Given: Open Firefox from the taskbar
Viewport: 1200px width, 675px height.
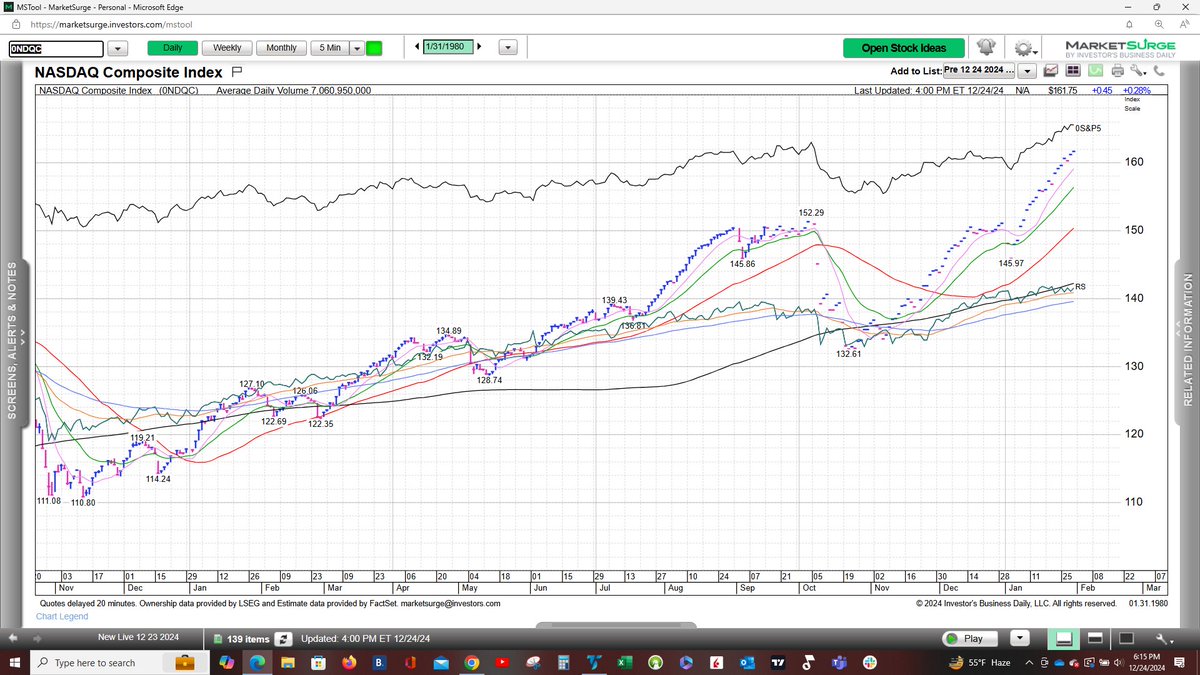Looking at the screenshot, I should tap(349, 663).
